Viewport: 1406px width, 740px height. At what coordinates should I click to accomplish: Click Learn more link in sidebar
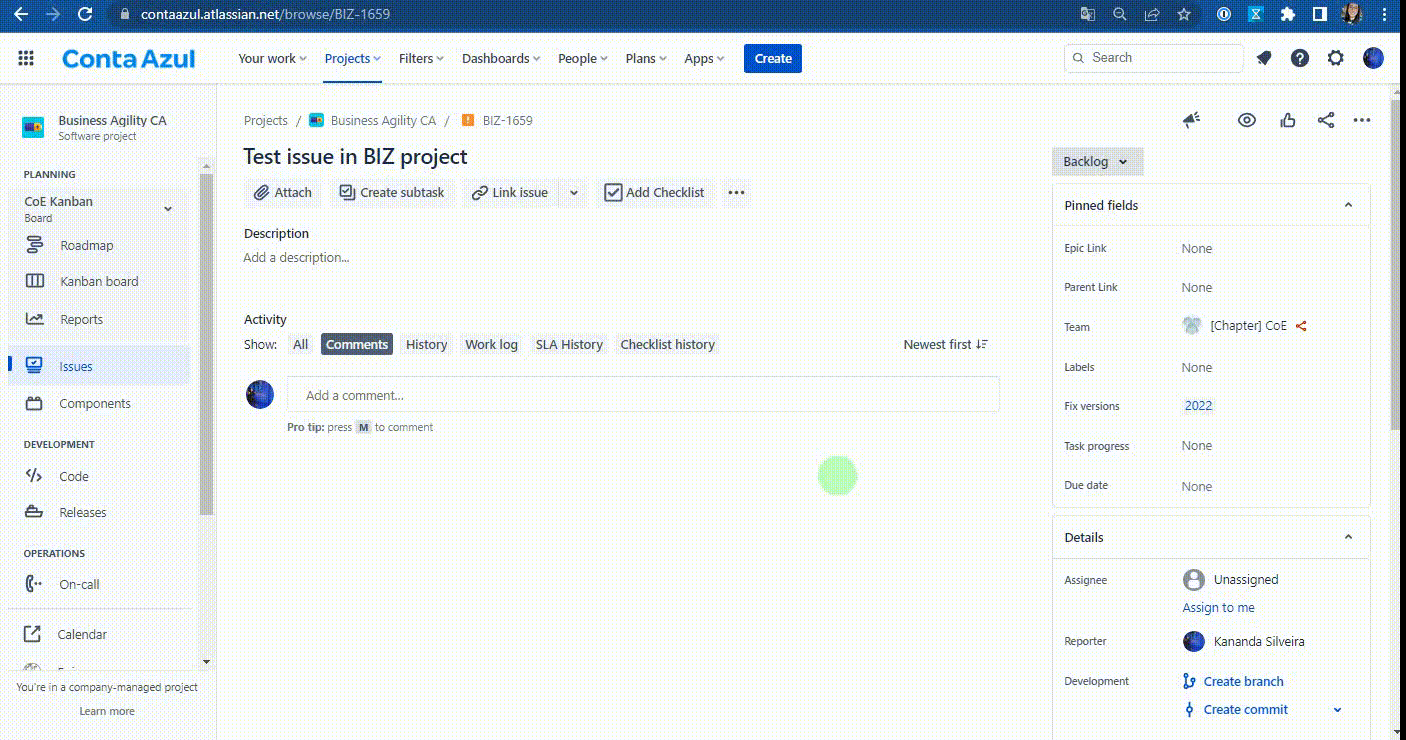[x=107, y=711]
